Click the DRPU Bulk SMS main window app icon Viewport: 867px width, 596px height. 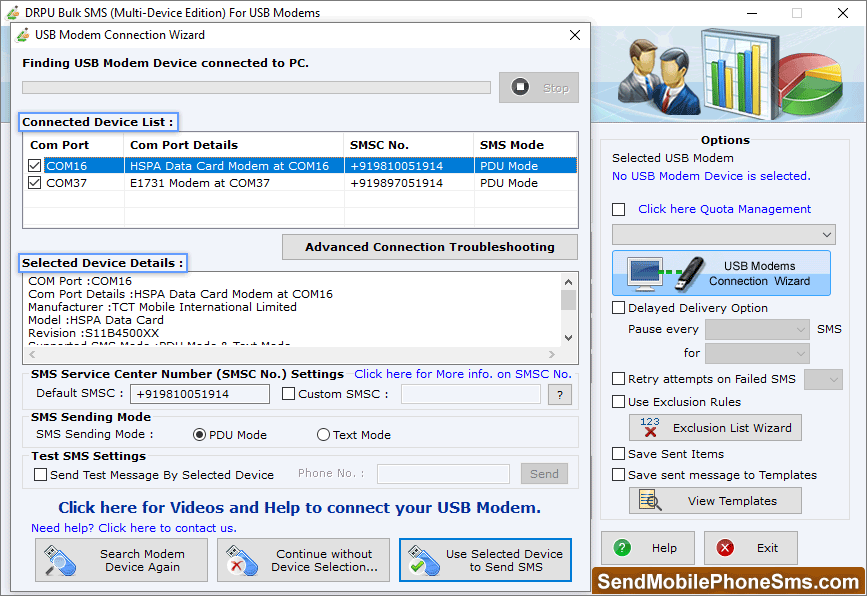(x=13, y=12)
